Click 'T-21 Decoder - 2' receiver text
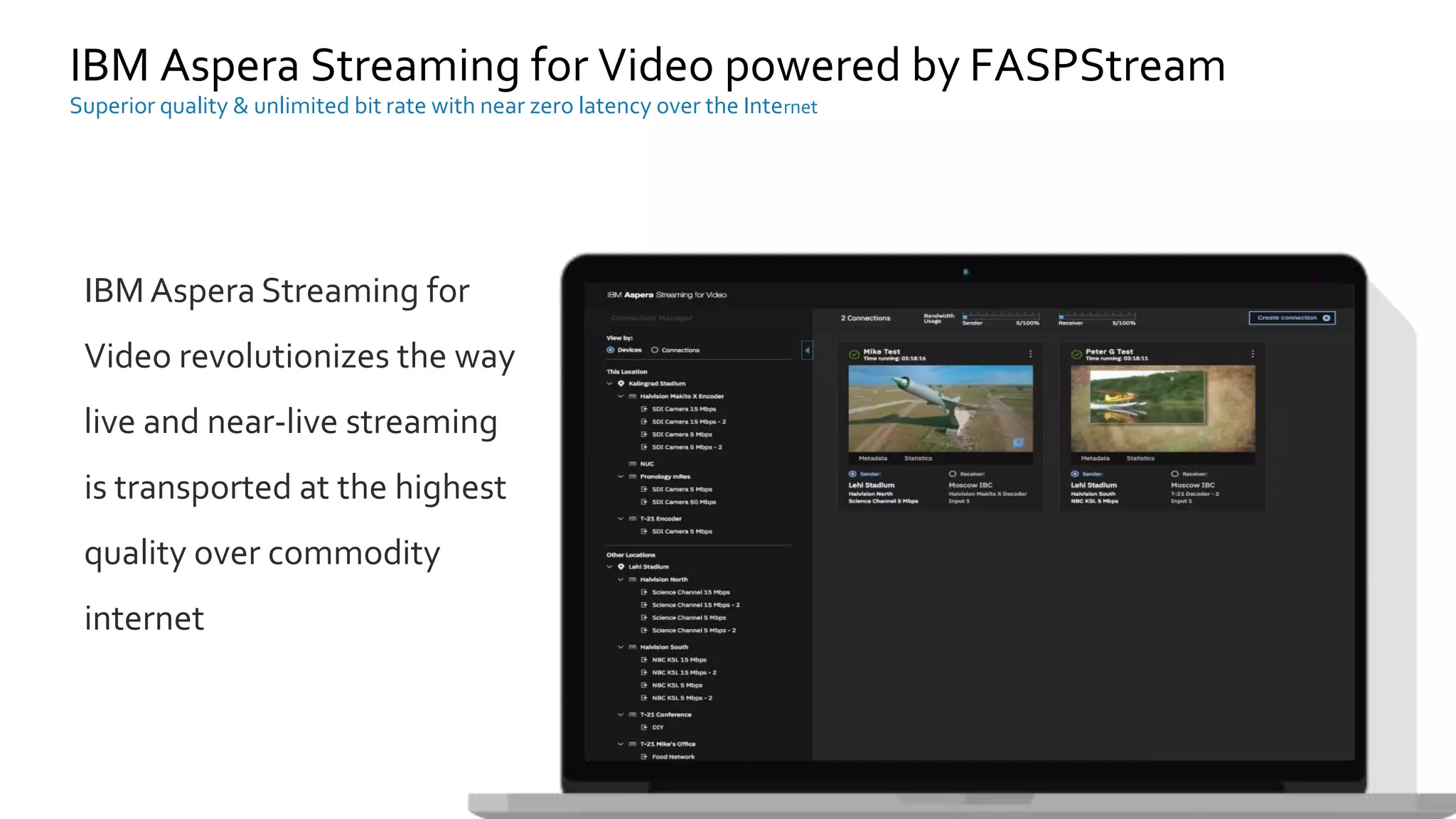 point(1194,493)
